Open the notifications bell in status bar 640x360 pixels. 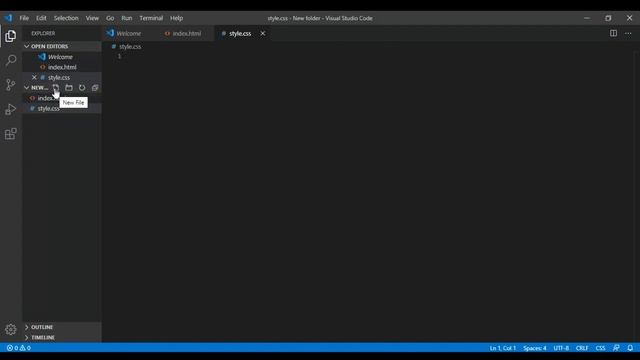pyautogui.click(x=630, y=348)
